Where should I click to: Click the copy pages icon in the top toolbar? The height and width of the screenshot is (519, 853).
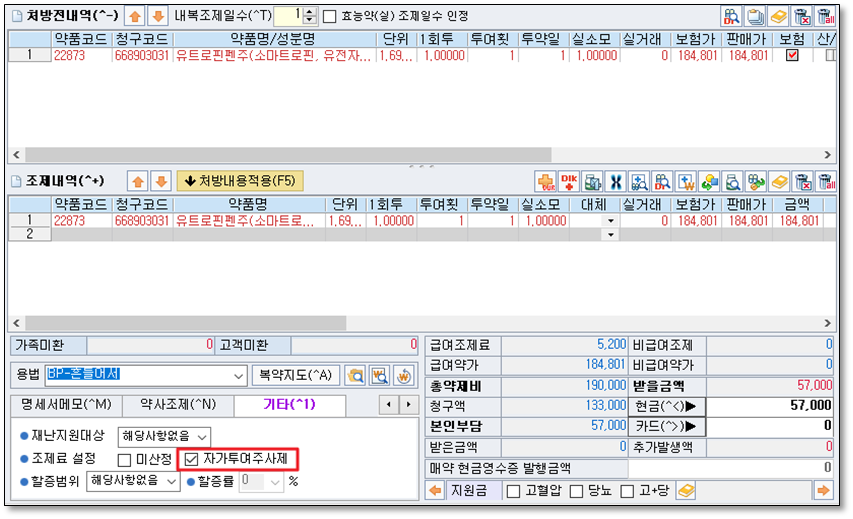point(755,16)
